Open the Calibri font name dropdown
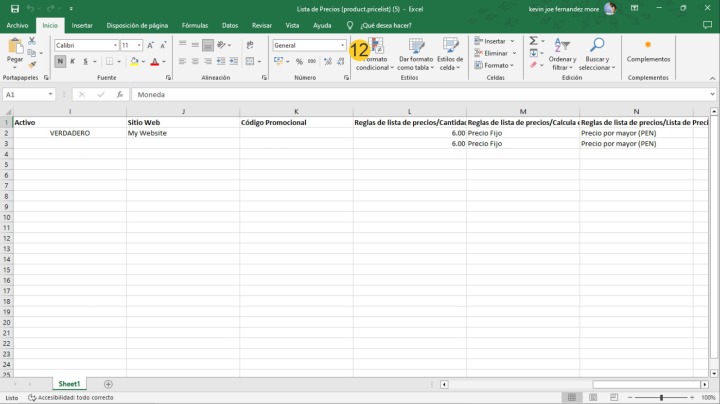Viewport: 720px width, 404px height. click(116, 45)
